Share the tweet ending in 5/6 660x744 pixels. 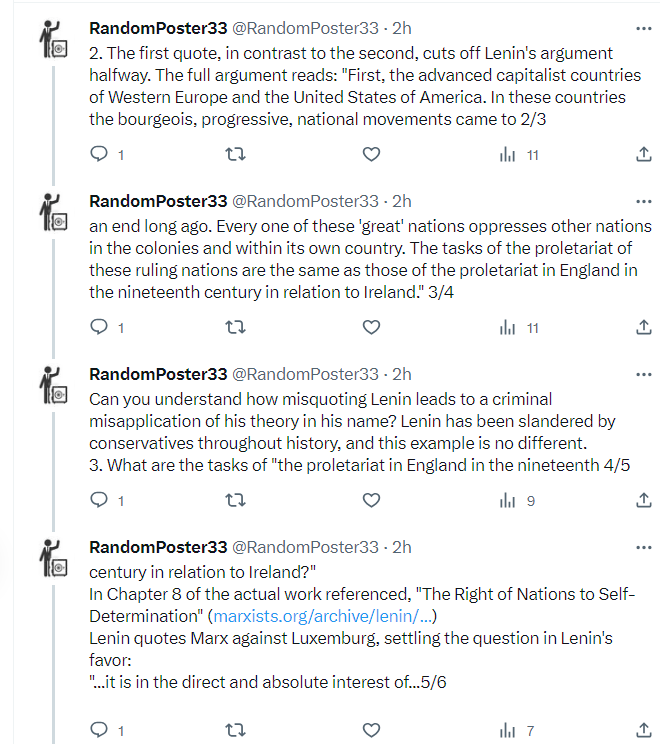(x=644, y=730)
